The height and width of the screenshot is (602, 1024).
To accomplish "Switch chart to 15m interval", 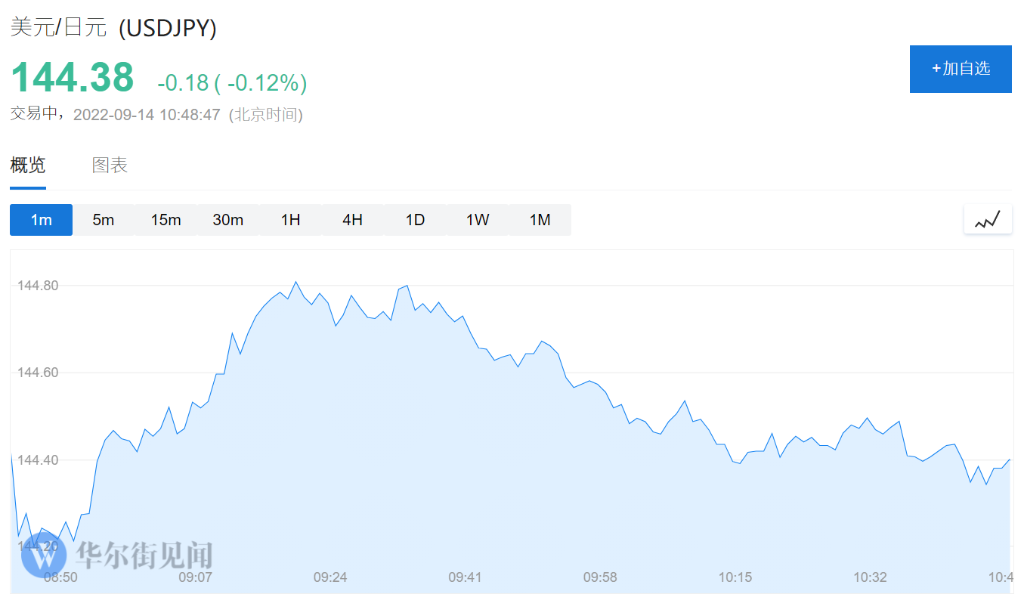I will (166, 220).
